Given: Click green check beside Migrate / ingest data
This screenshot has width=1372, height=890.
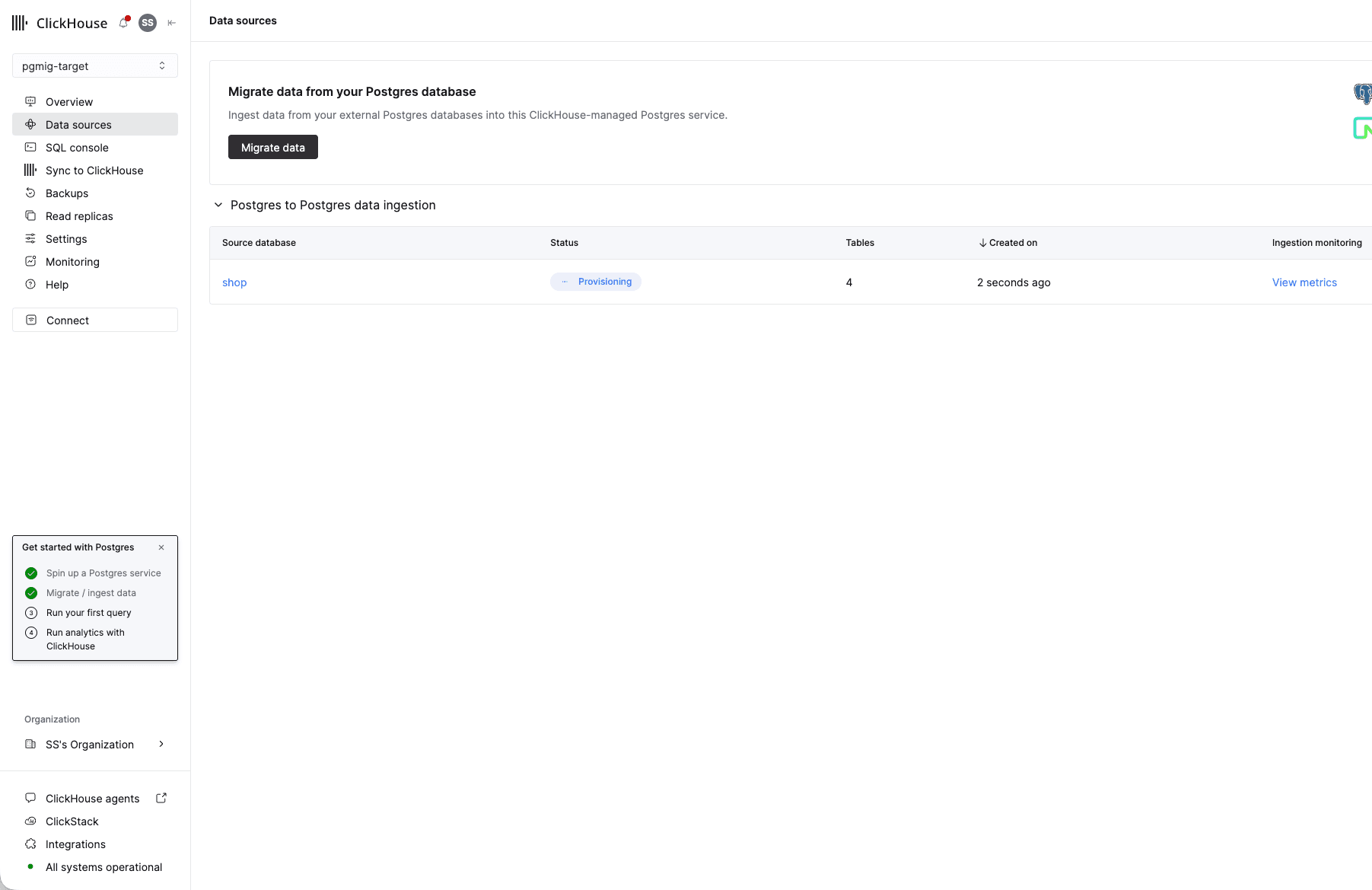Looking at the screenshot, I should coord(31,593).
